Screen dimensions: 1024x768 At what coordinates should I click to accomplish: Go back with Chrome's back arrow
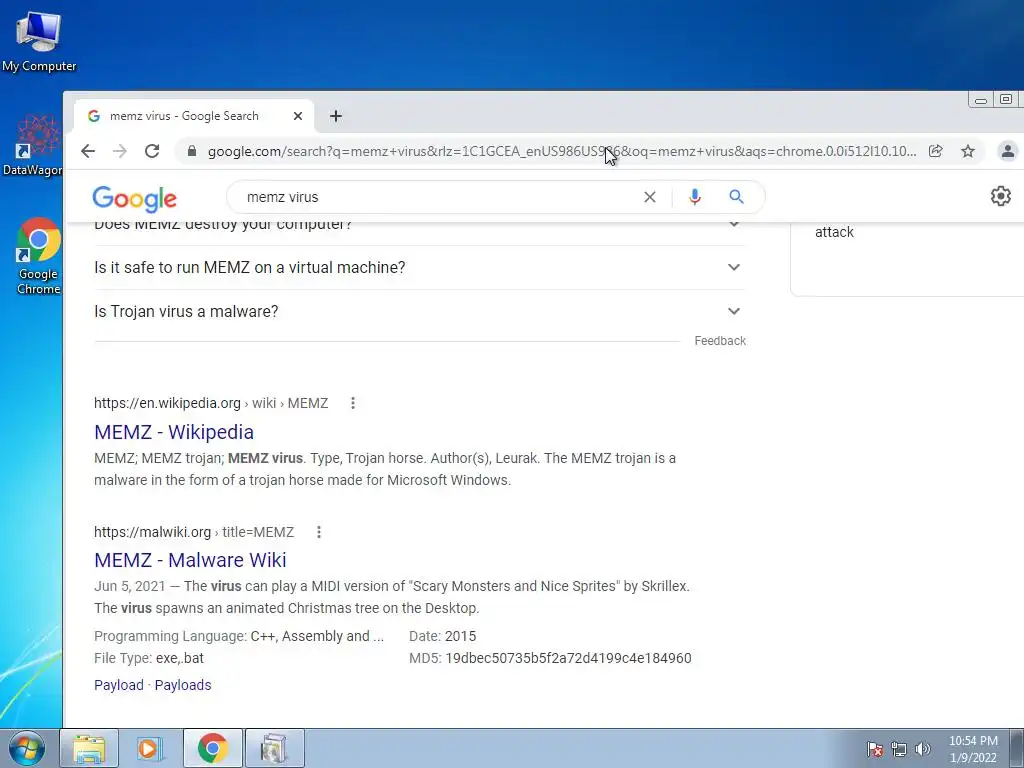pyautogui.click(x=88, y=152)
